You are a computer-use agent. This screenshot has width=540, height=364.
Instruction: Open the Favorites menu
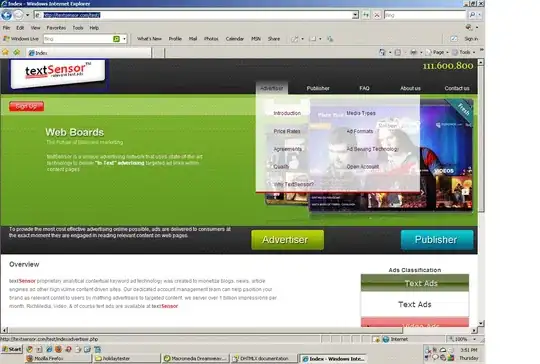coord(56,28)
